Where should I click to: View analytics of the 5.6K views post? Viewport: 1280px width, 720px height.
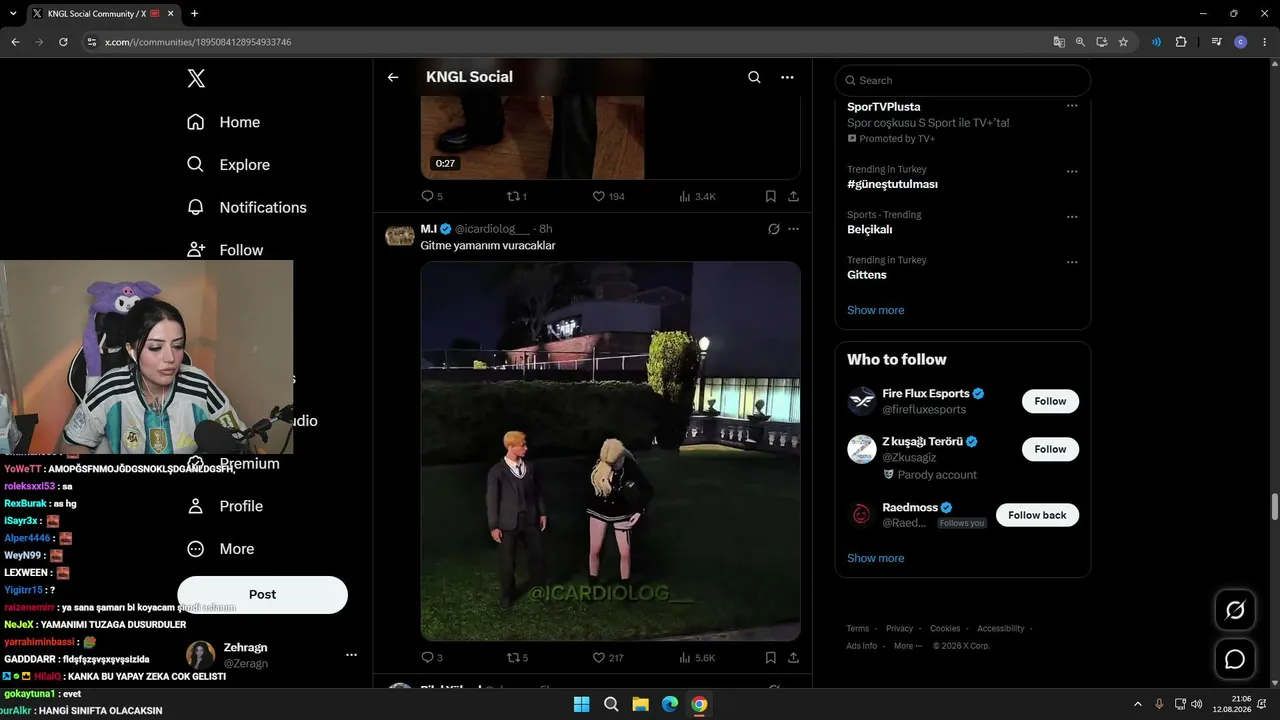pos(697,658)
